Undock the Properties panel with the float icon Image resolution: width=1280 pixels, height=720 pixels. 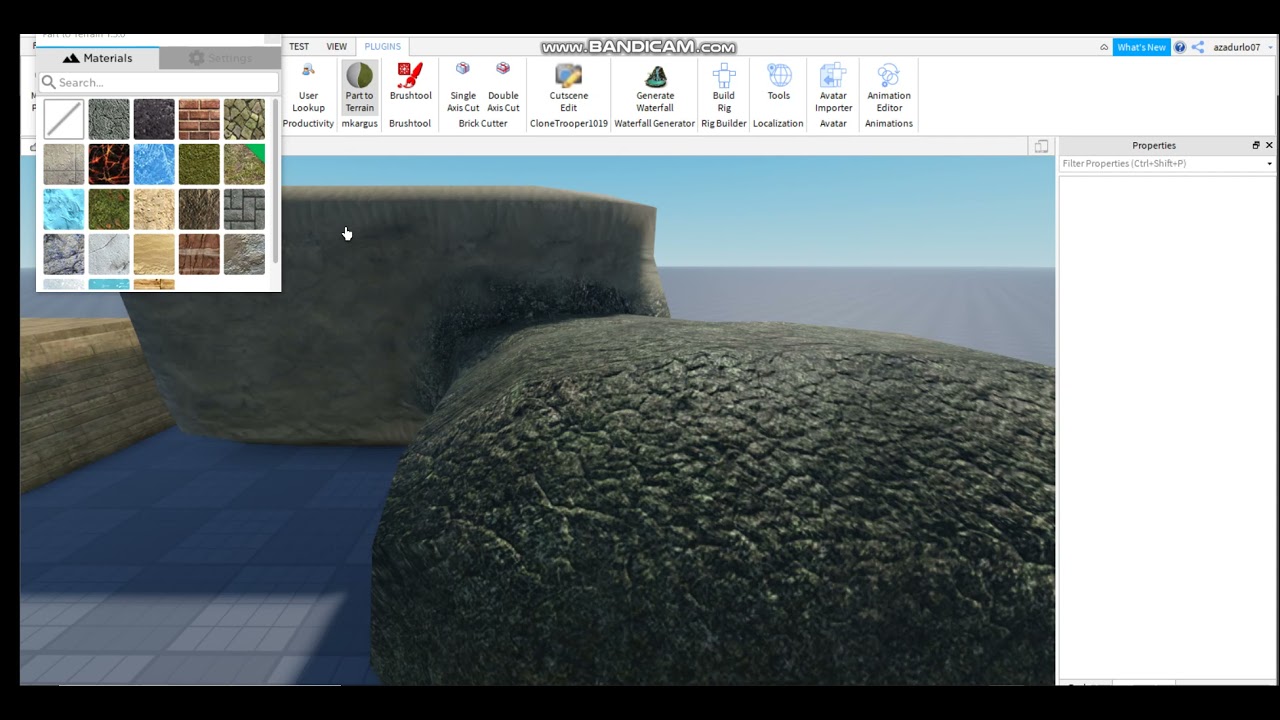(x=1256, y=145)
